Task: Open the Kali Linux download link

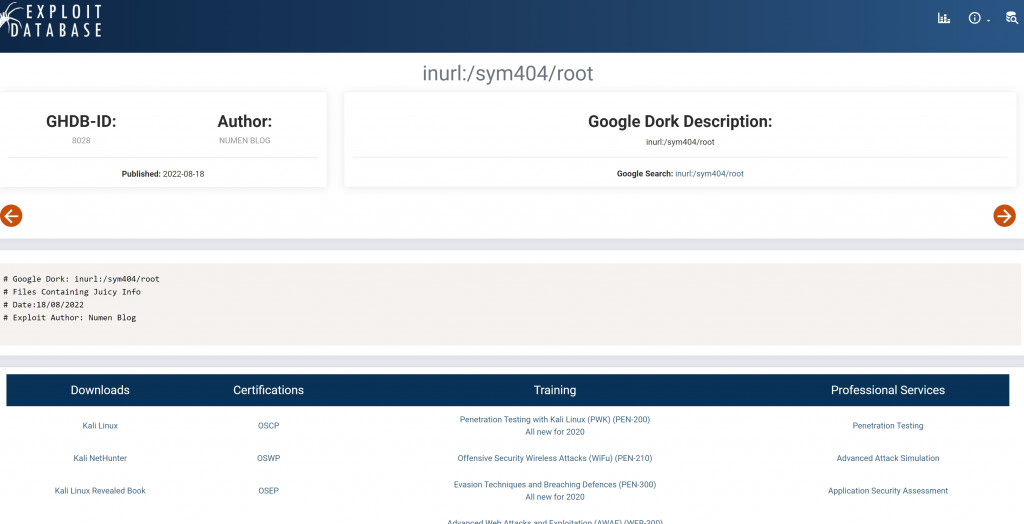Action: [100, 425]
